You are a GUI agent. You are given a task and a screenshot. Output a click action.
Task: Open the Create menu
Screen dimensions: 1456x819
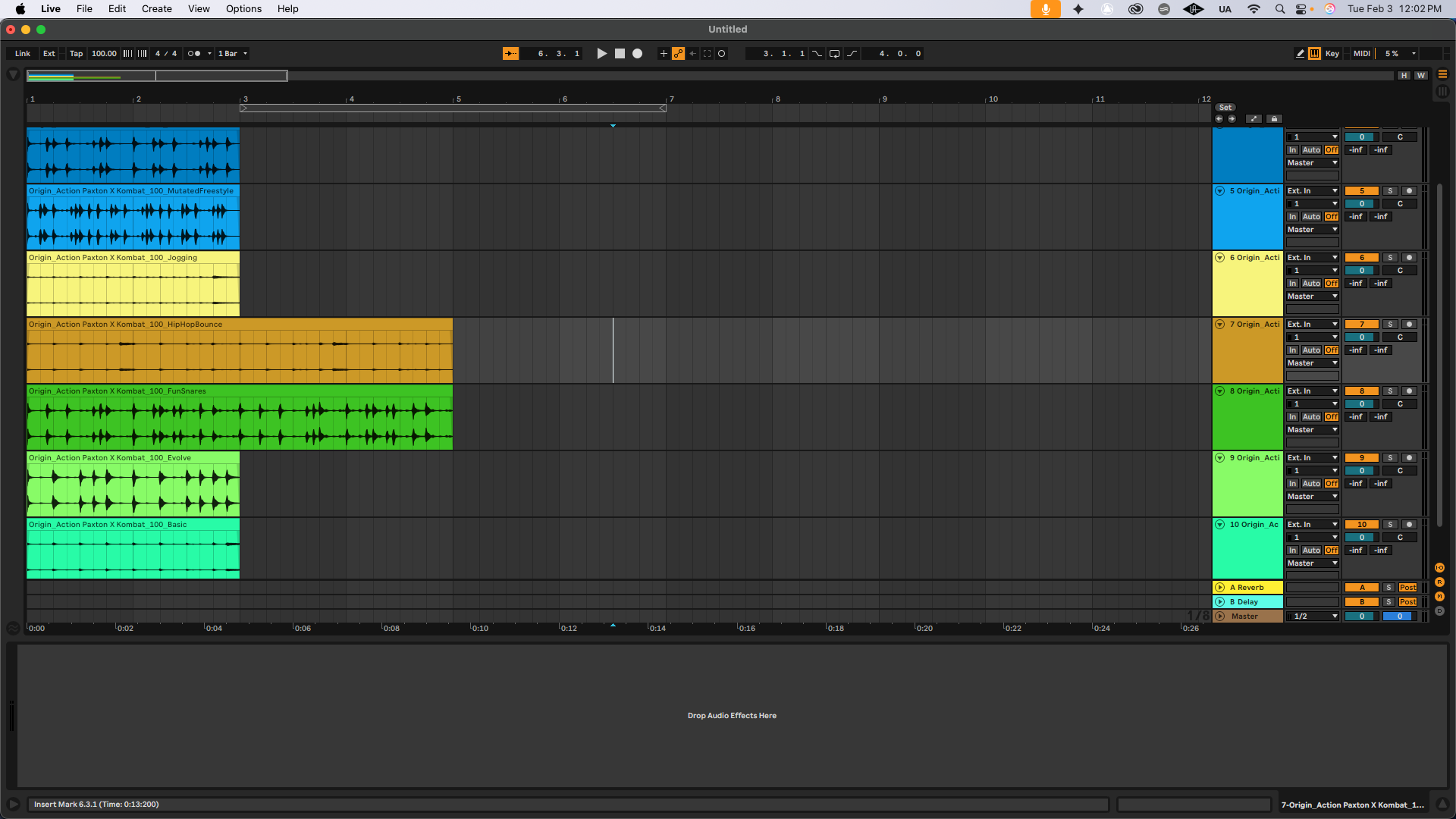(156, 9)
